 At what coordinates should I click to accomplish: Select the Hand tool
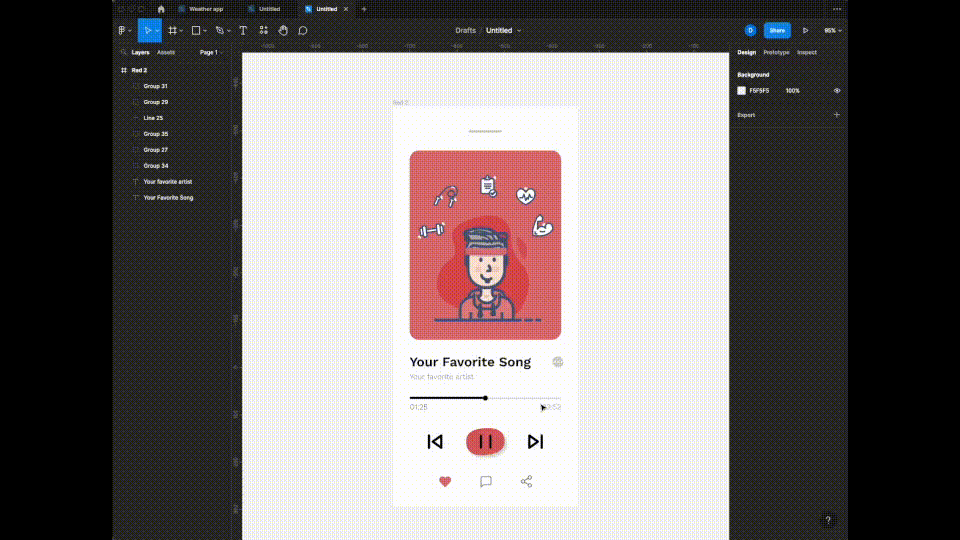click(283, 30)
